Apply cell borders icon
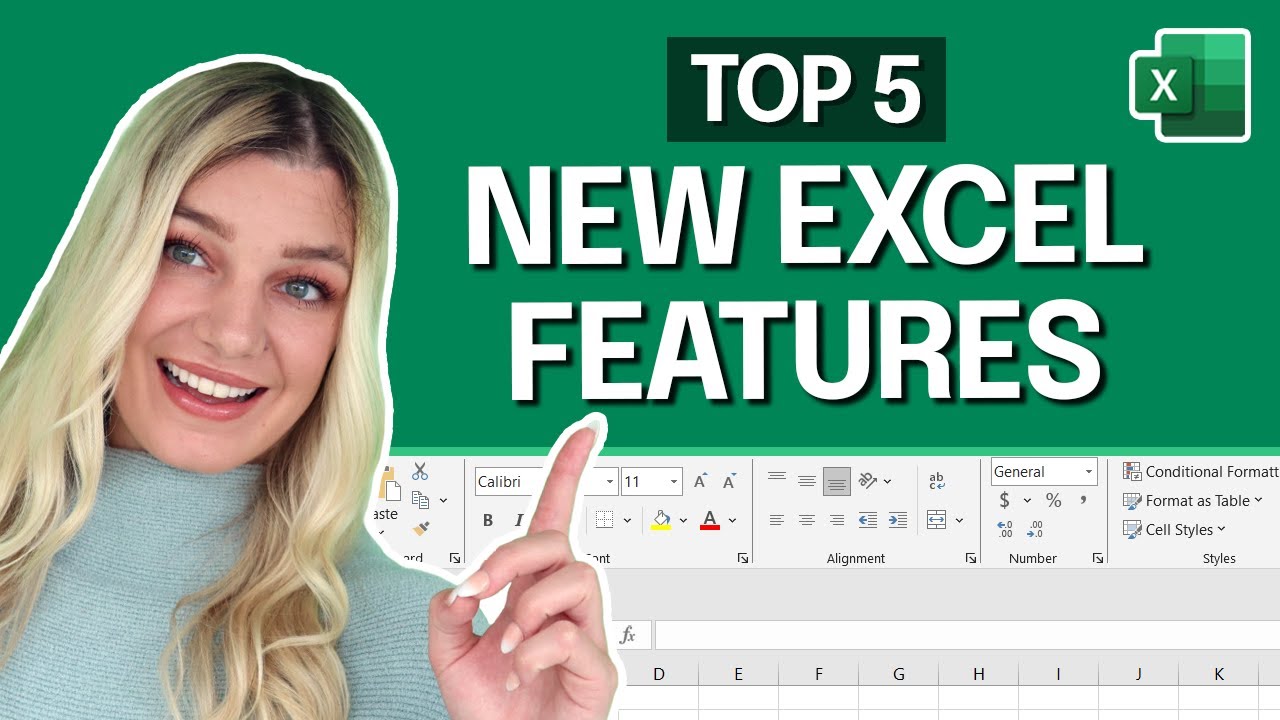 tap(604, 520)
